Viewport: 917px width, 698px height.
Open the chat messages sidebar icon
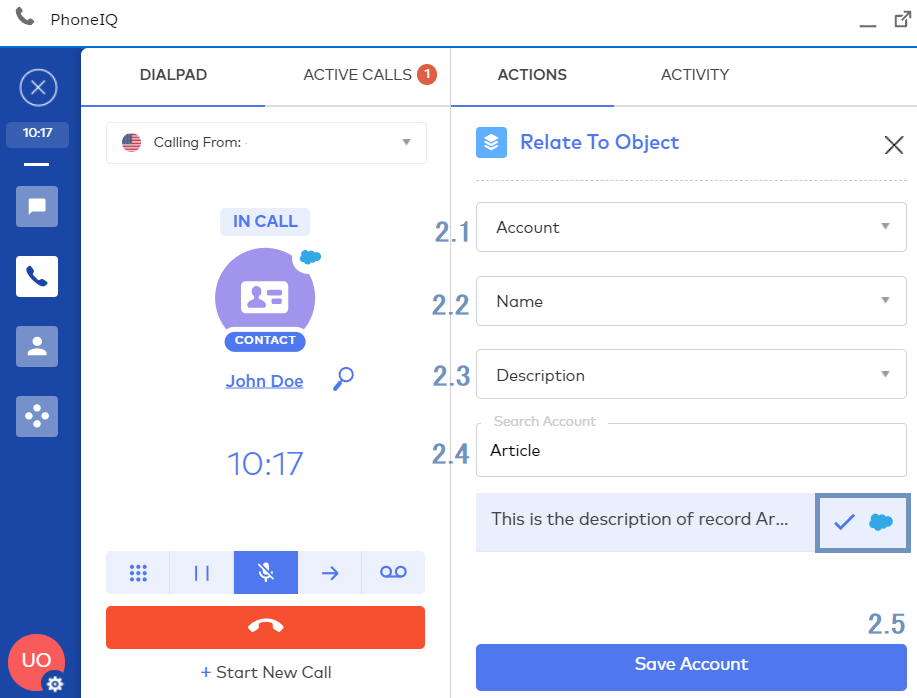[x=37, y=206]
